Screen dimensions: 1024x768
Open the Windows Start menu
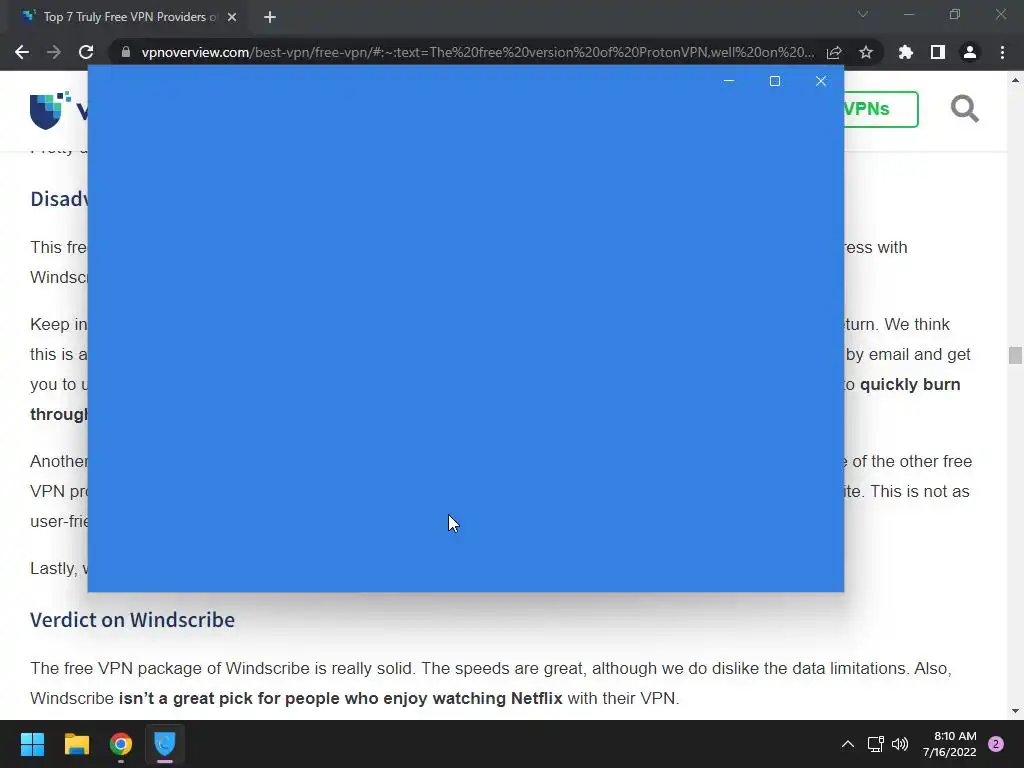[32, 744]
